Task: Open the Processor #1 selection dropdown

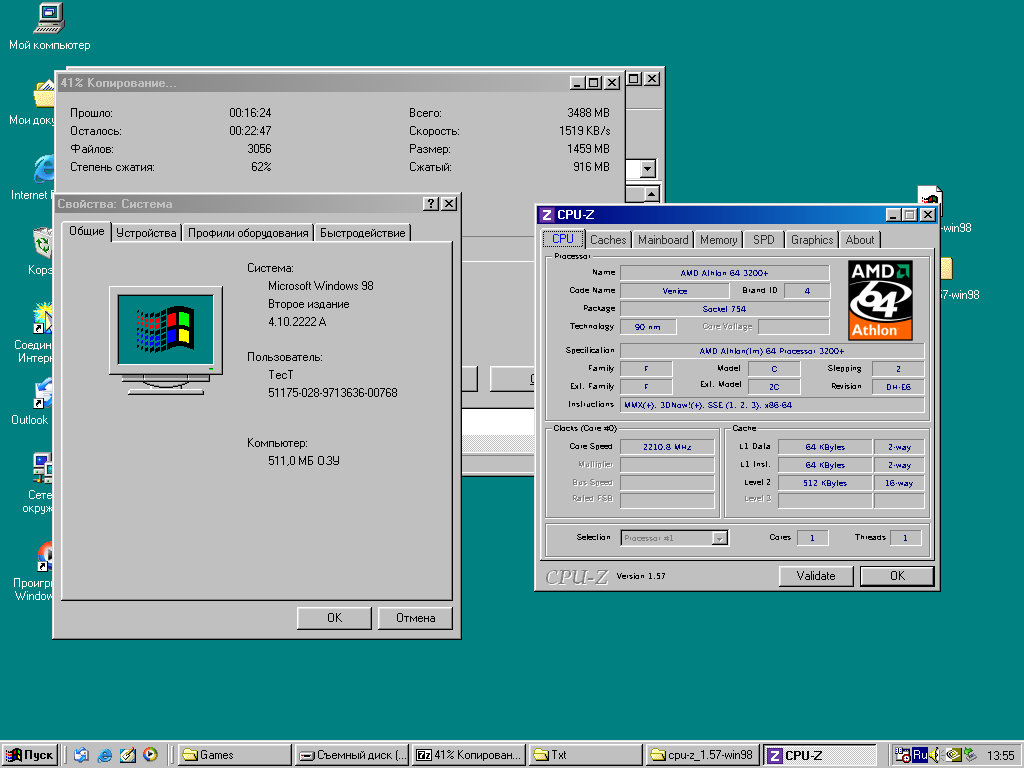Action: click(718, 538)
